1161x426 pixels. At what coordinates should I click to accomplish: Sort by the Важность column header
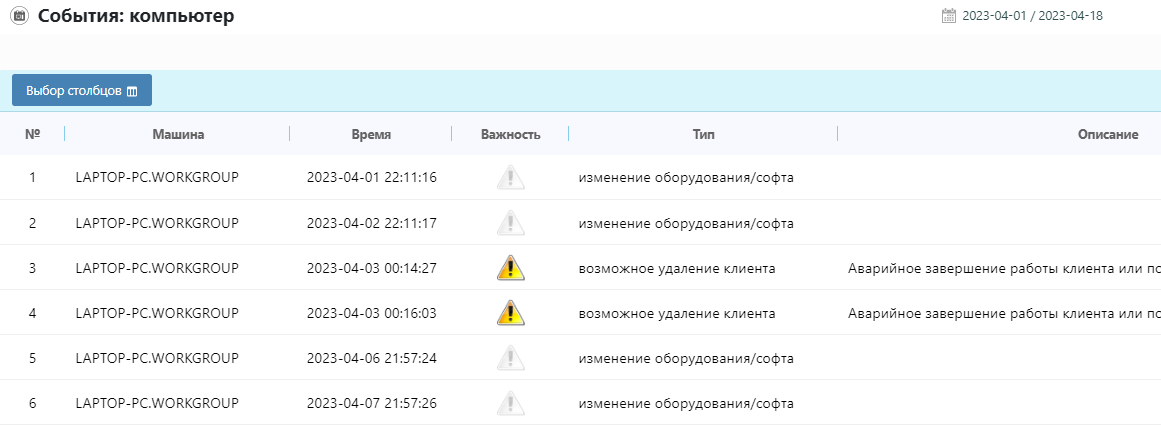[x=510, y=134]
